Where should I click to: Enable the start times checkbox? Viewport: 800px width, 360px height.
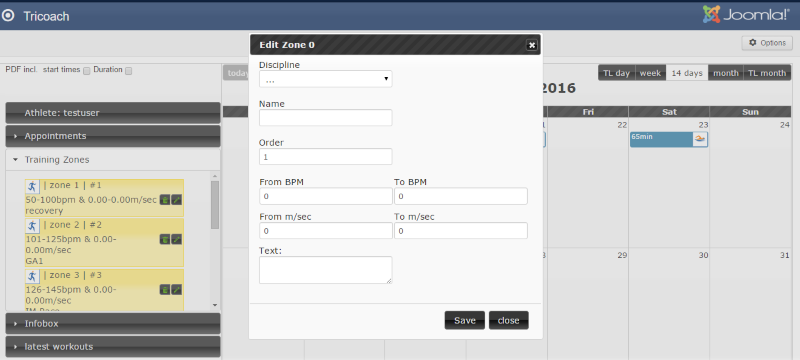click(87, 71)
